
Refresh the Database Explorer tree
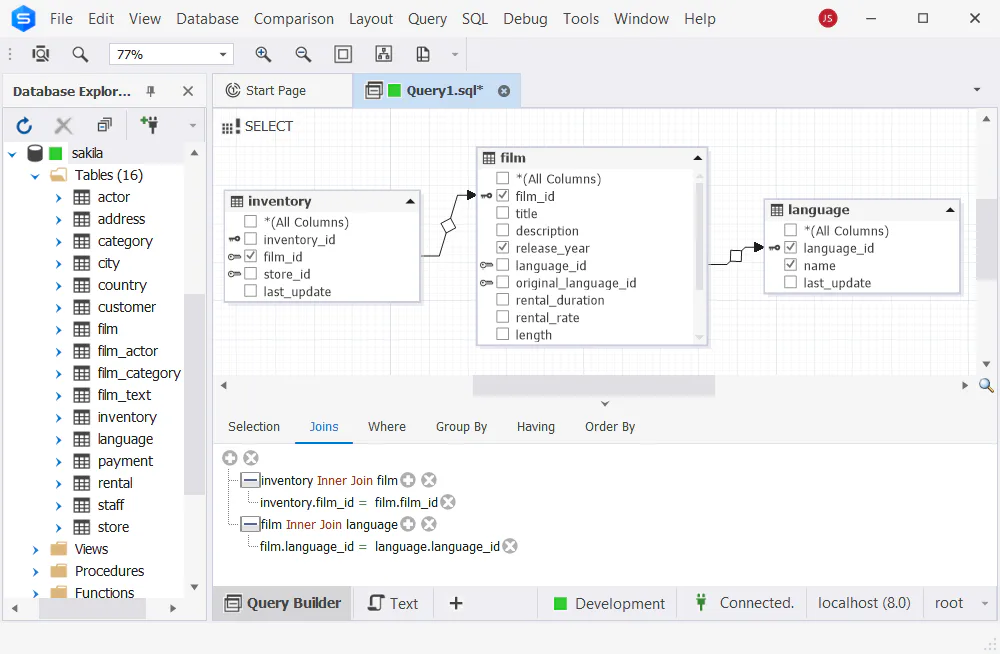[x=24, y=125]
